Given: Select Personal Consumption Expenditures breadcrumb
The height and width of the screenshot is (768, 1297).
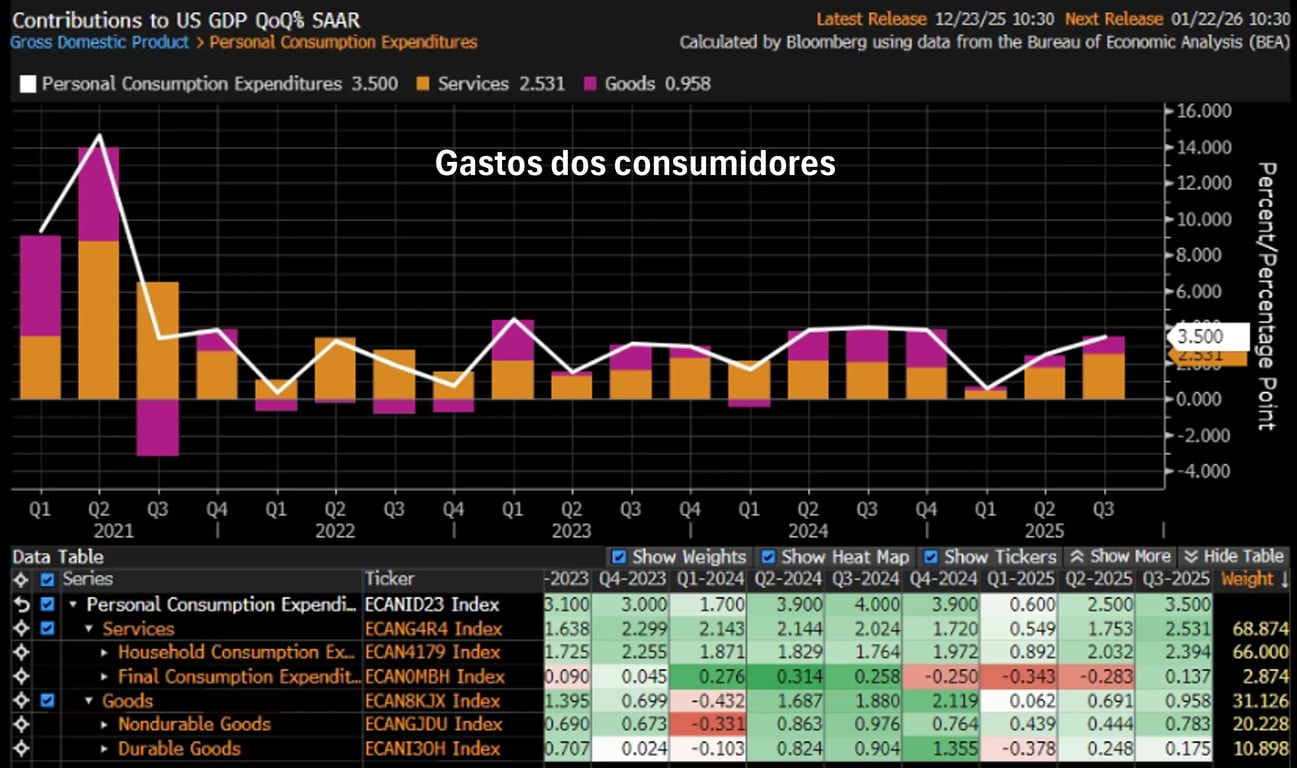Looking at the screenshot, I should 343,42.
